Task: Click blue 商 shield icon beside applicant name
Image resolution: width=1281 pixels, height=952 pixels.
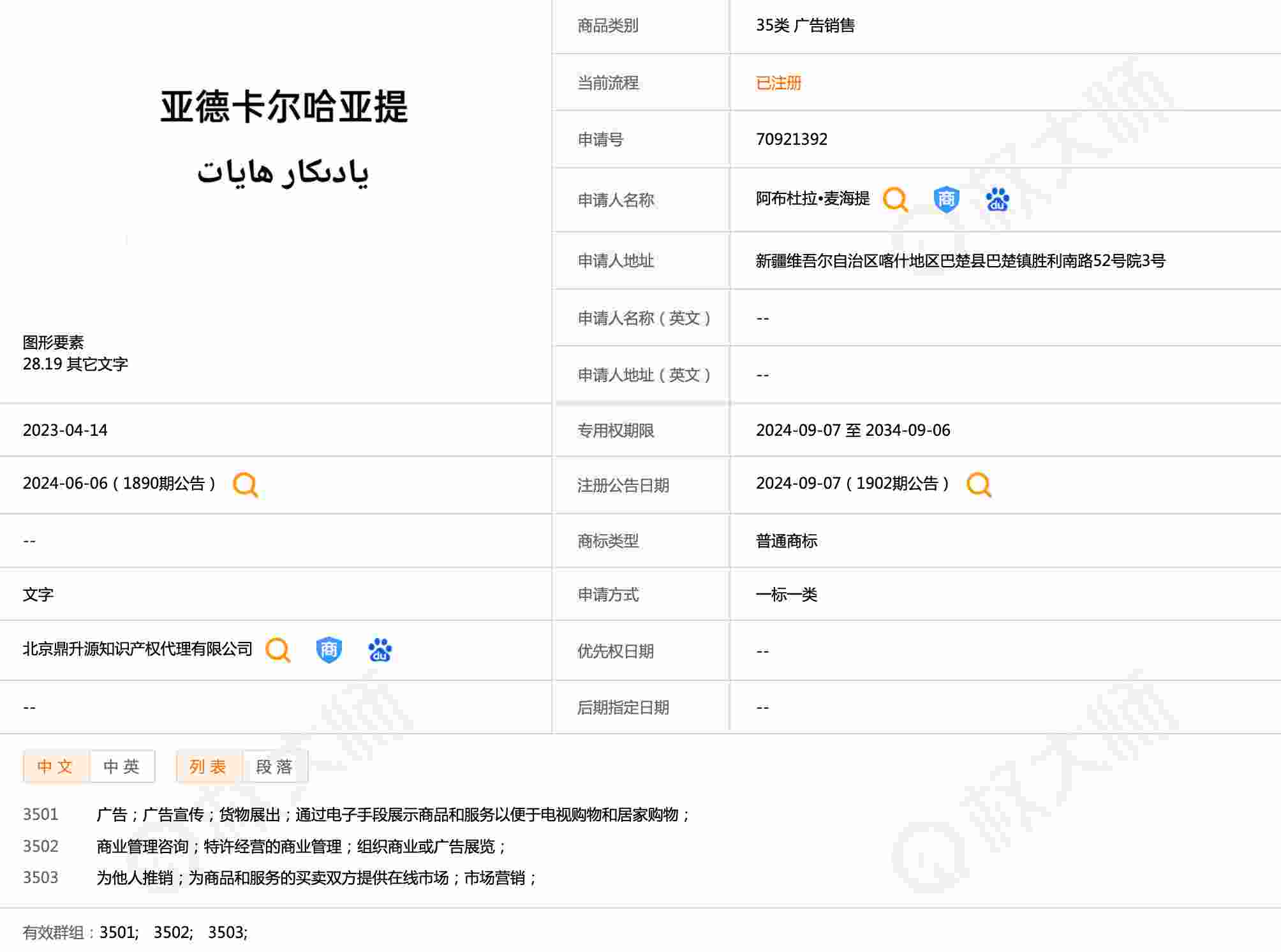Action: pos(946,199)
